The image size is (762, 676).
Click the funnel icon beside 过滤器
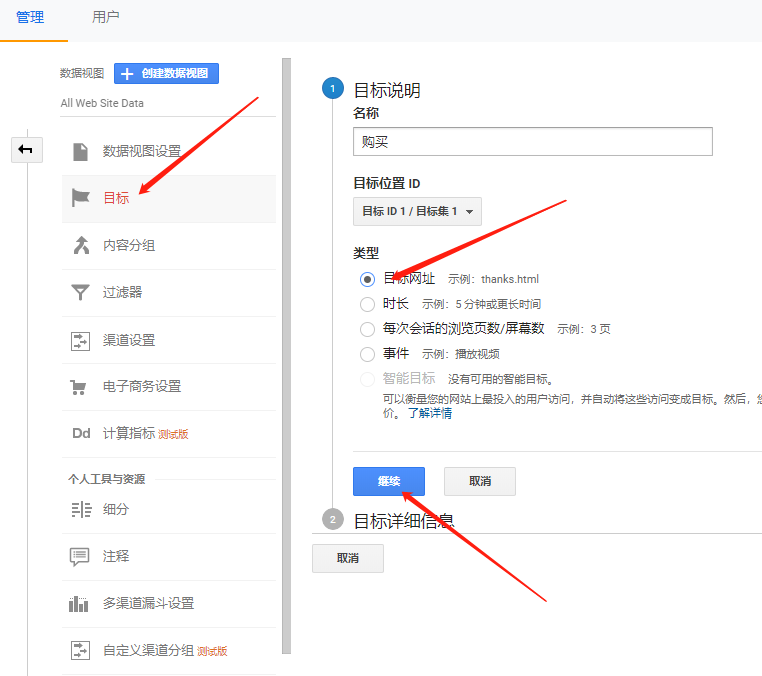click(x=80, y=293)
